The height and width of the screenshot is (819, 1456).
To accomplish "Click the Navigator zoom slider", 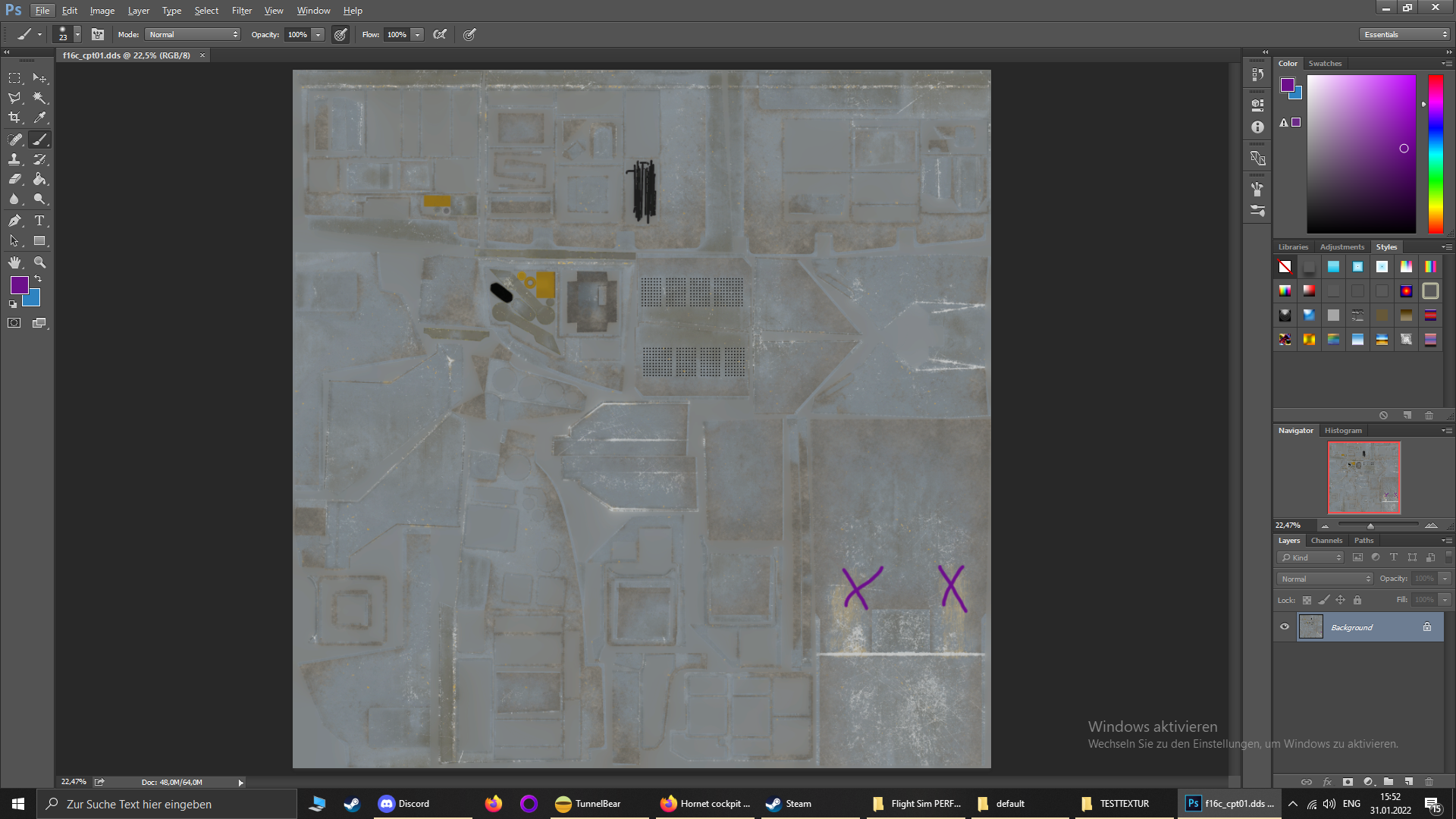I will 1378,525.
